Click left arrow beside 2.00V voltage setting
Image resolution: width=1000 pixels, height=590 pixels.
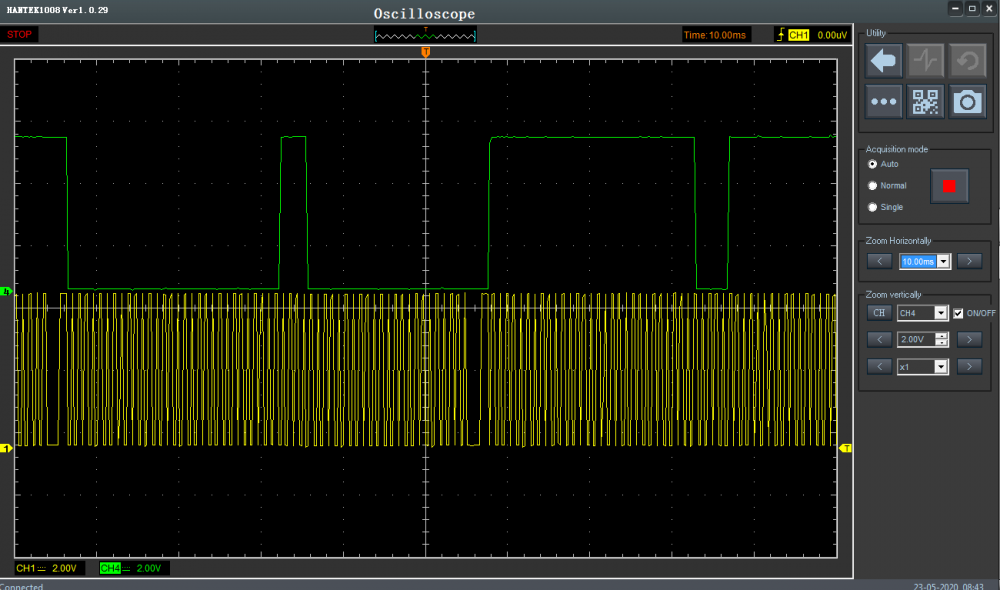879,340
